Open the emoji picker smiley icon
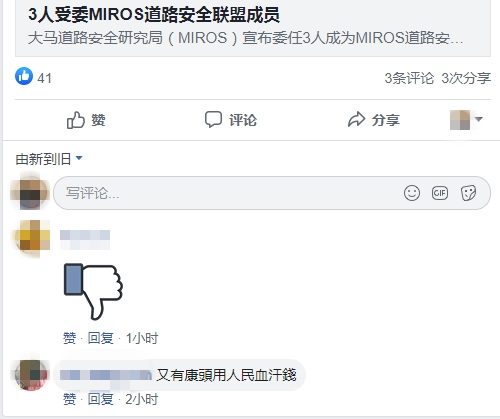 (x=412, y=193)
